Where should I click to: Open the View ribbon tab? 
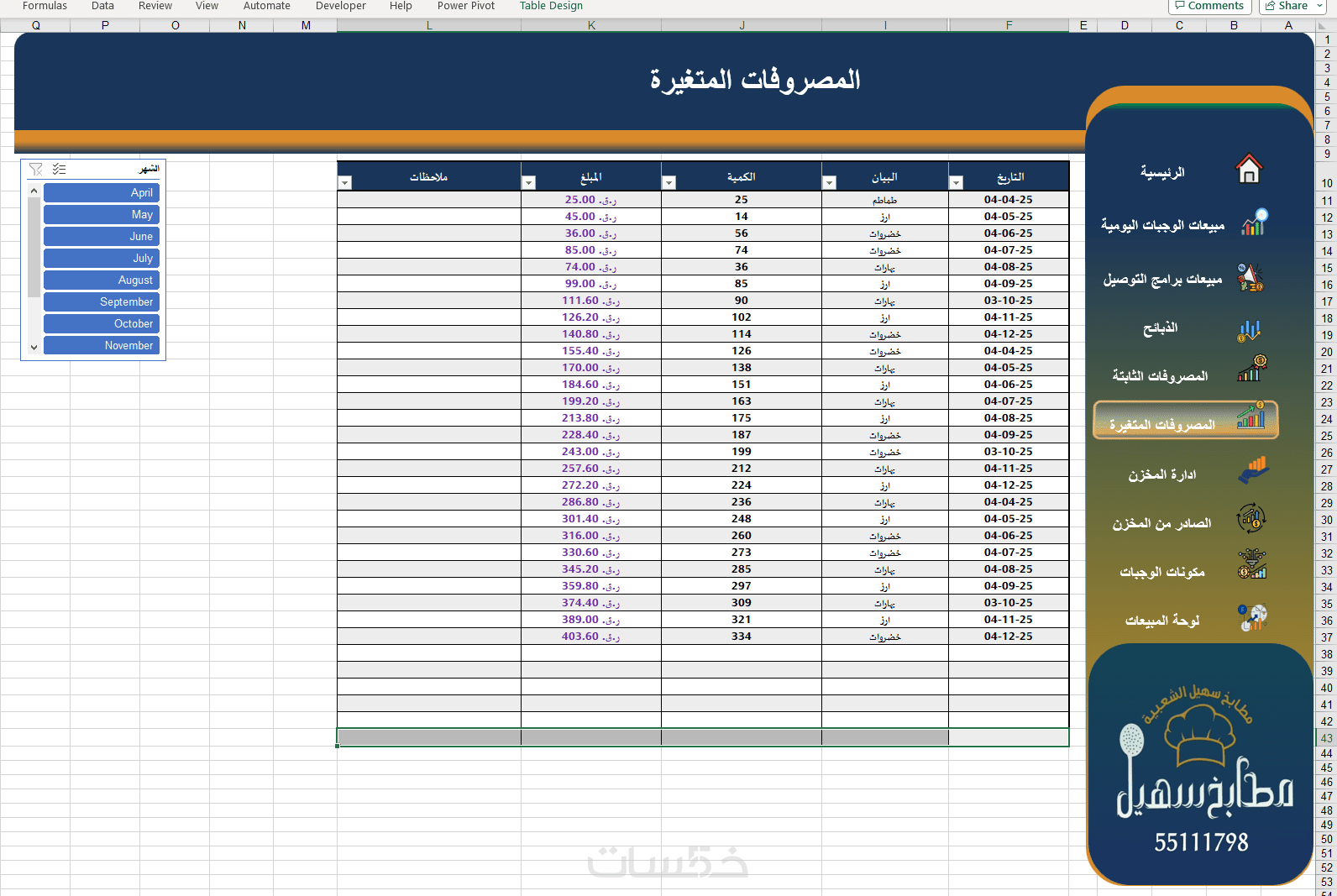207,6
